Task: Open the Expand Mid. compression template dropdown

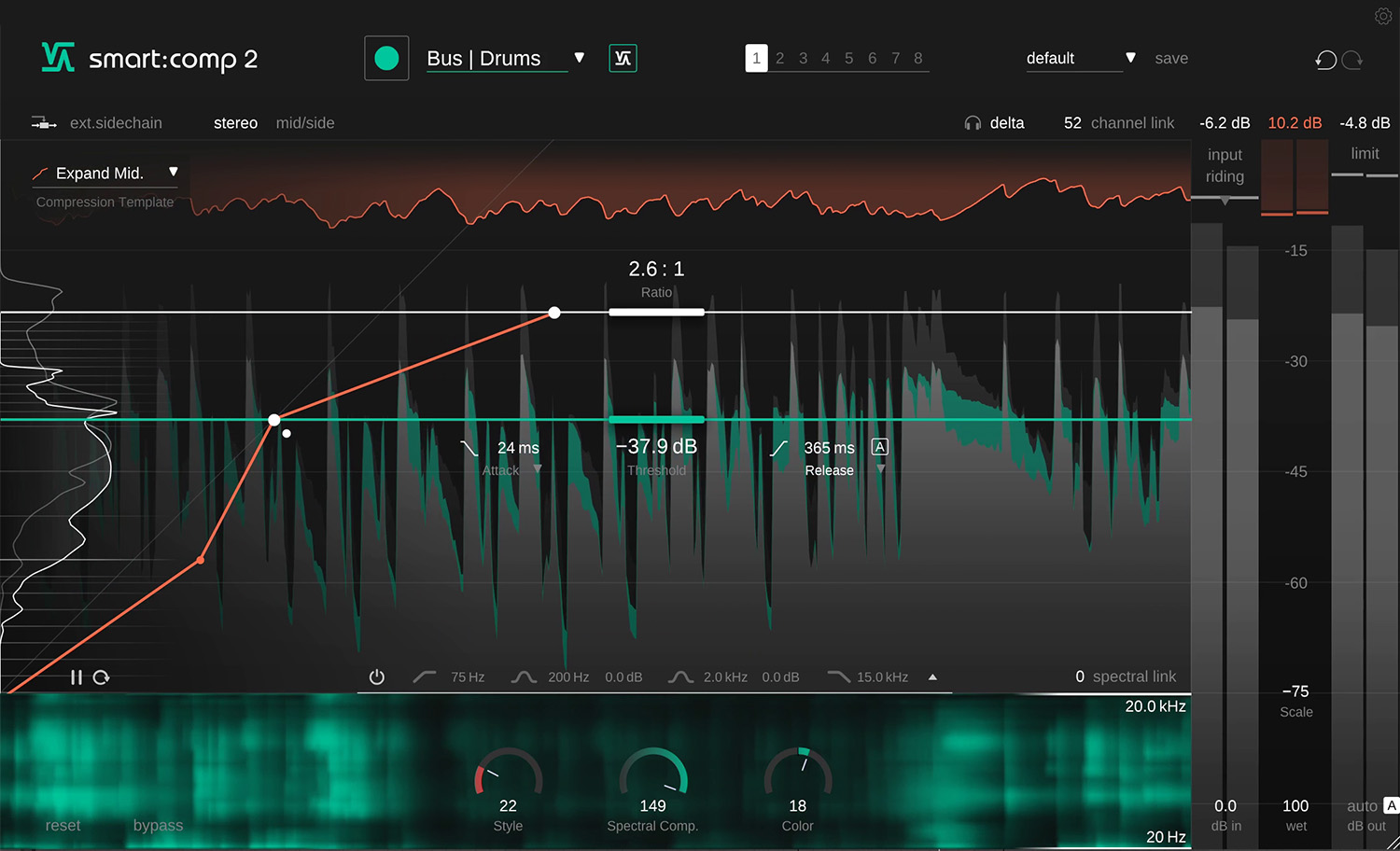Action: pyautogui.click(x=173, y=173)
